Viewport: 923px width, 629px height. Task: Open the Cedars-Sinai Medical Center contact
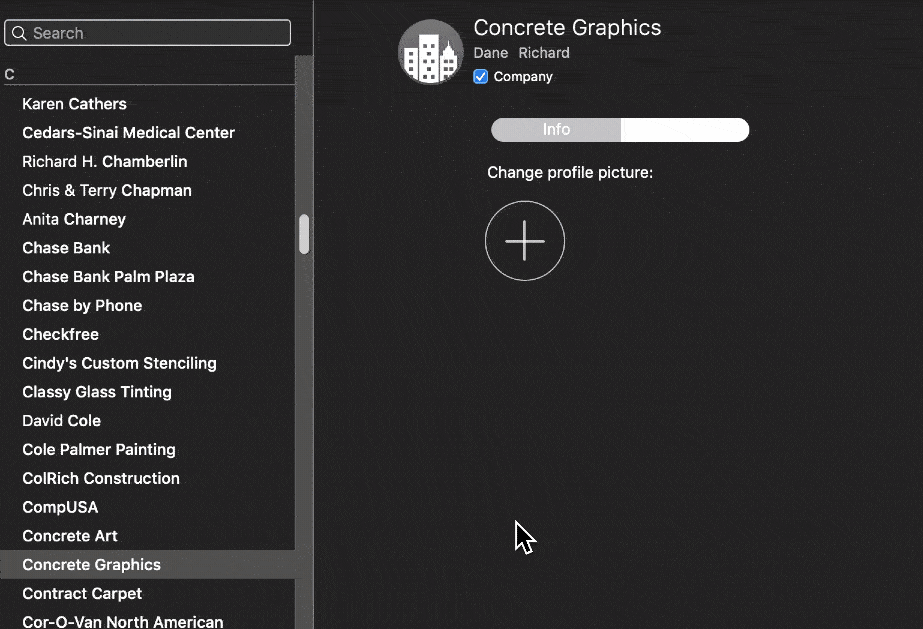(x=147, y=132)
